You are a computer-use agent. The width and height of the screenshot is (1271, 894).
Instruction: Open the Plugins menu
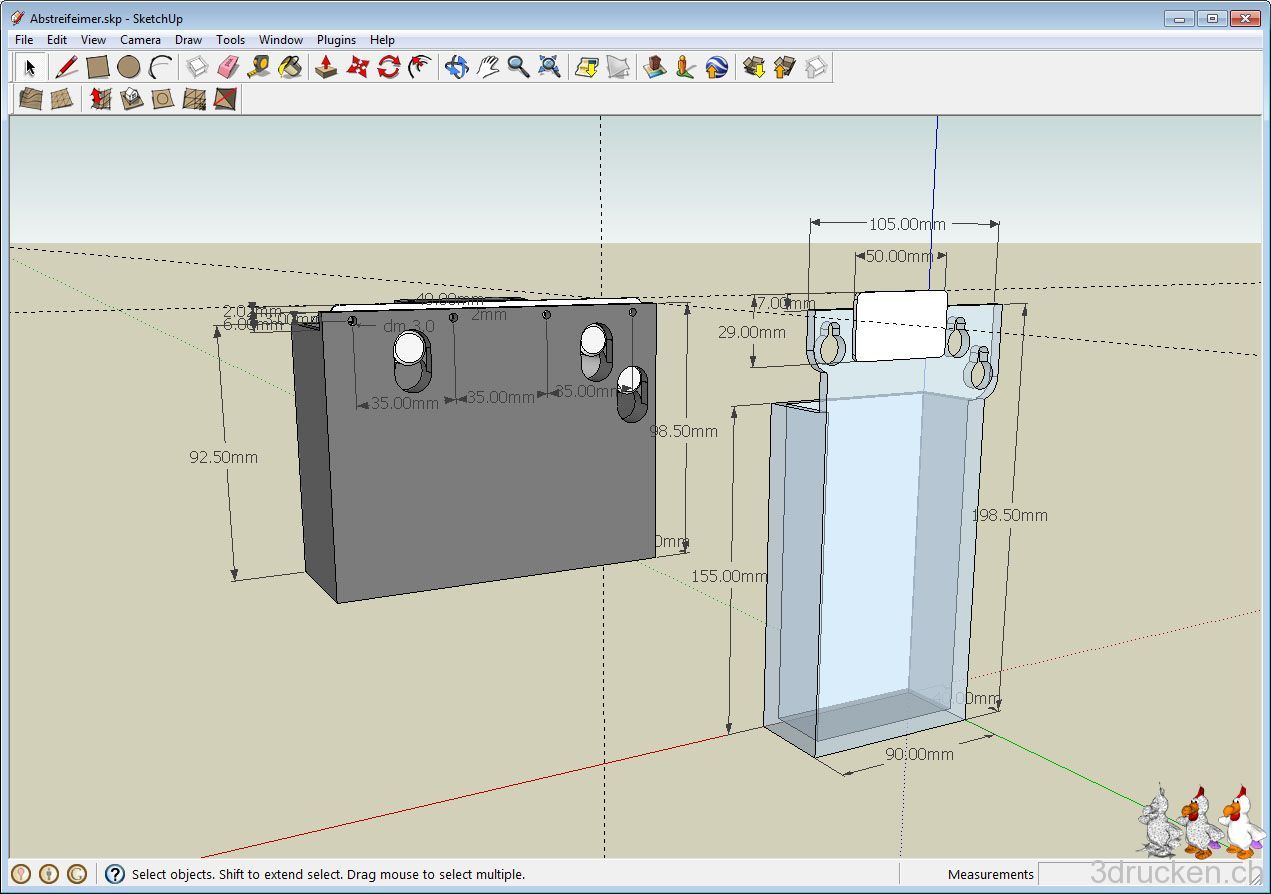coord(336,40)
